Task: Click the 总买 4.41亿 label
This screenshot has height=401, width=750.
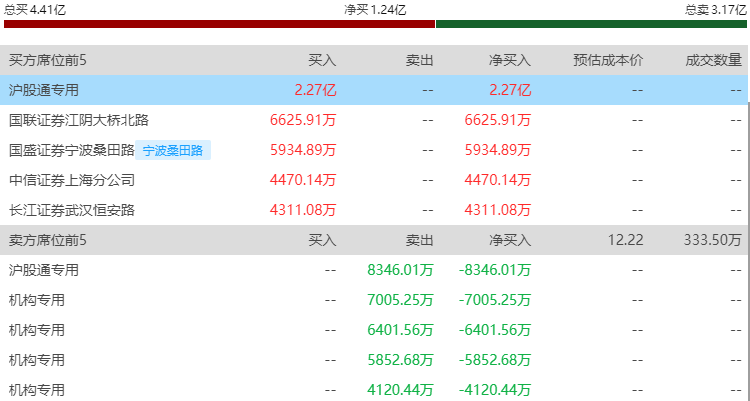Action: pyautogui.click(x=34, y=10)
